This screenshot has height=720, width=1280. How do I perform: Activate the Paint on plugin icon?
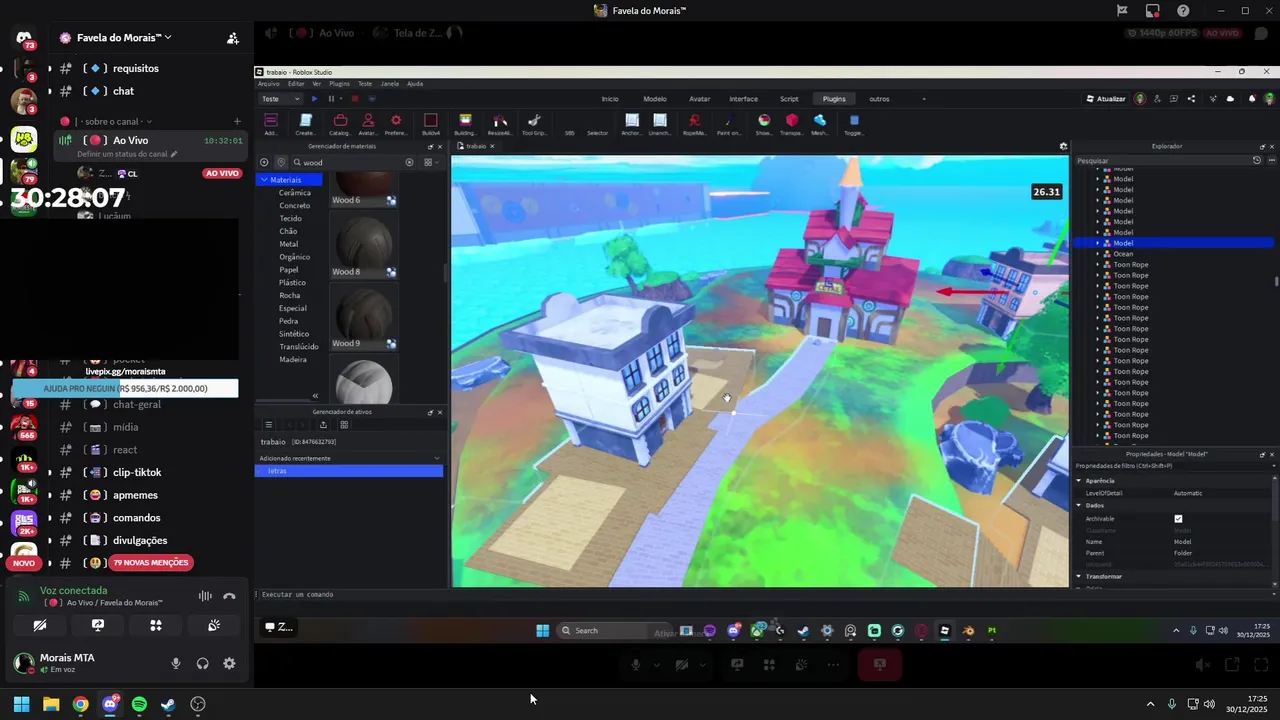(729, 121)
